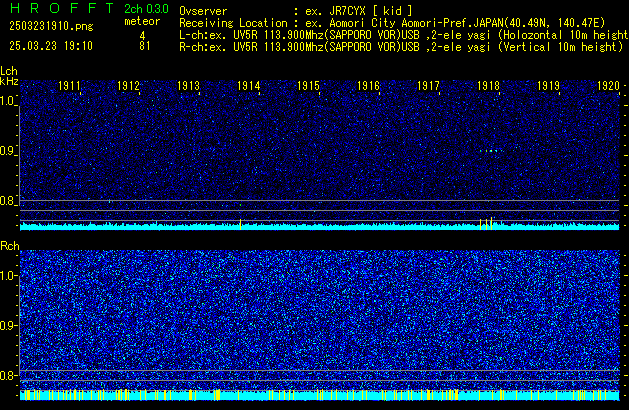Click the R-ch UV5R receiver description line

point(401,47)
